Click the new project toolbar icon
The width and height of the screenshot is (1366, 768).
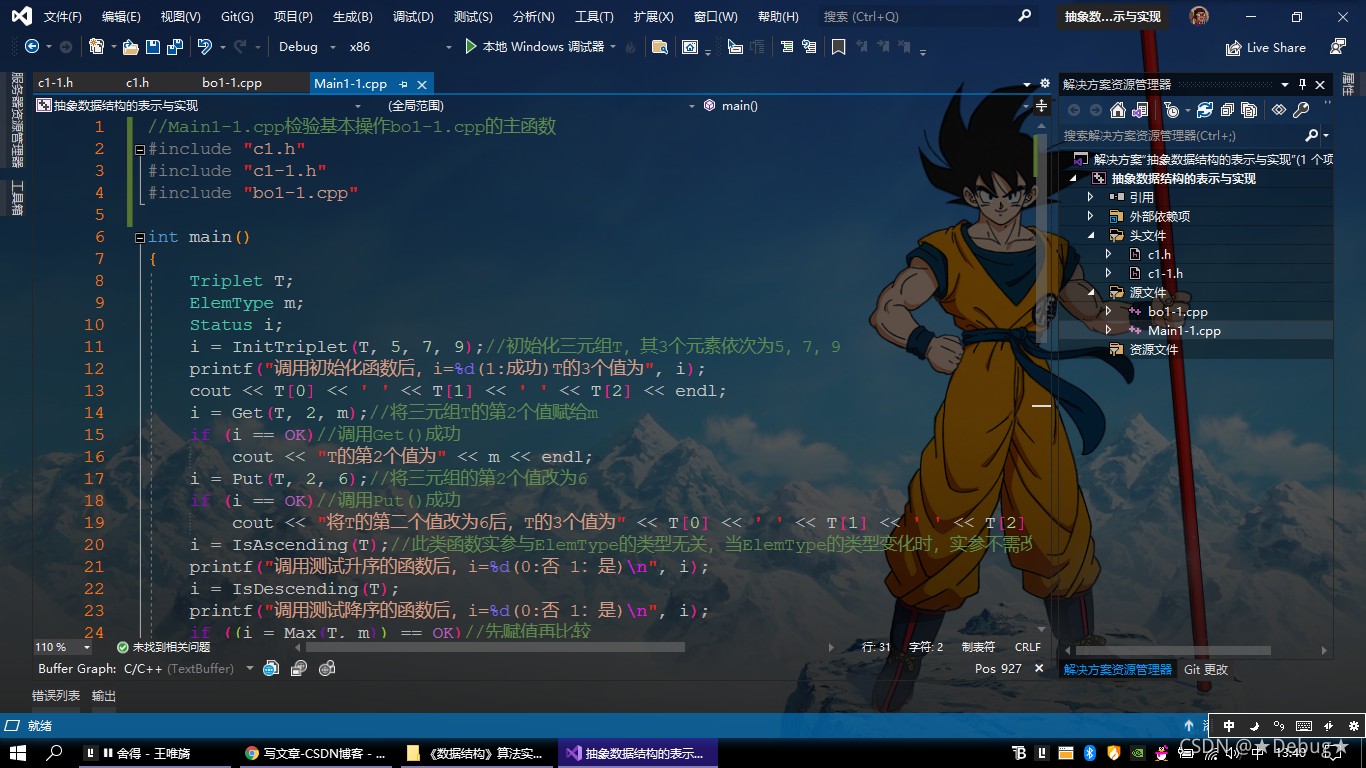(96, 46)
